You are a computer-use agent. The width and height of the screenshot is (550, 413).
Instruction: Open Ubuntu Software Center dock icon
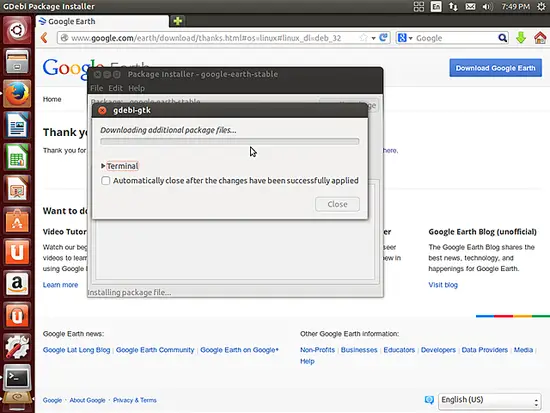[x=16, y=221]
